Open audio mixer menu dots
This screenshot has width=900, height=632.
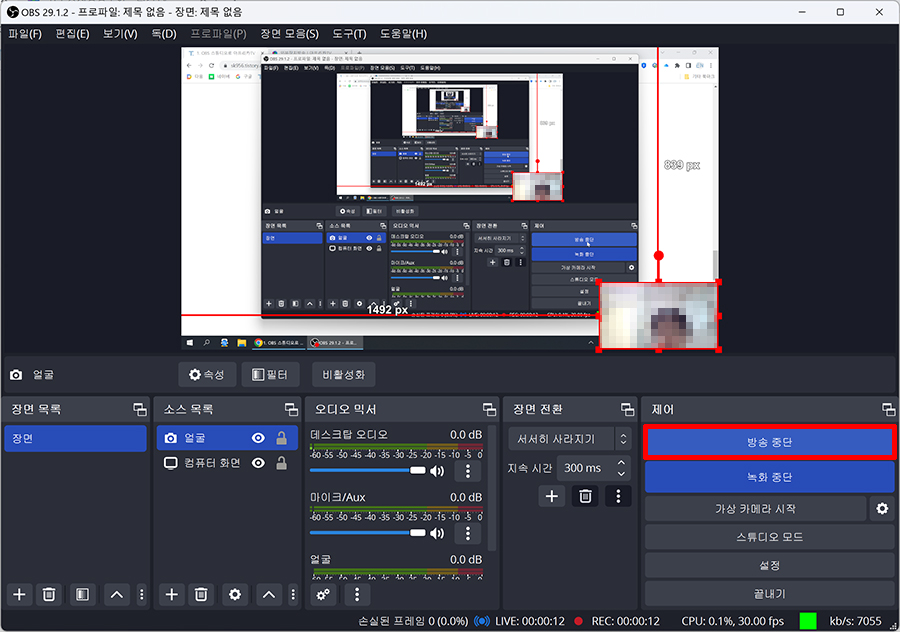(x=357, y=595)
